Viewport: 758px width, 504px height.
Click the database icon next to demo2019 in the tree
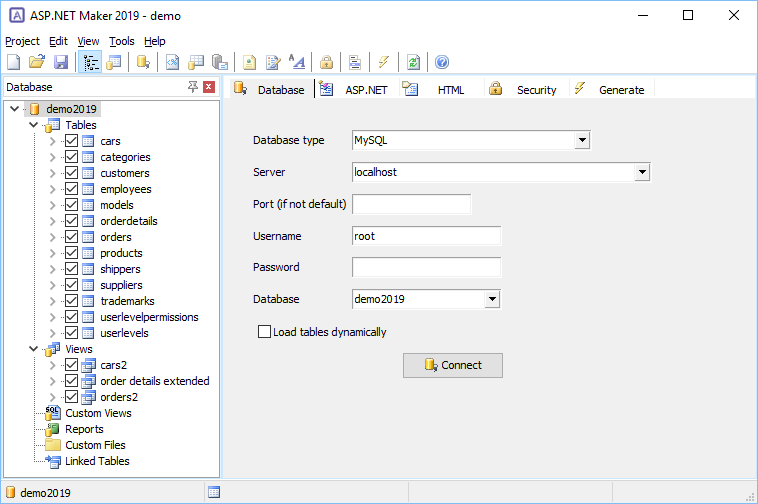pyautogui.click(x=35, y=109)
